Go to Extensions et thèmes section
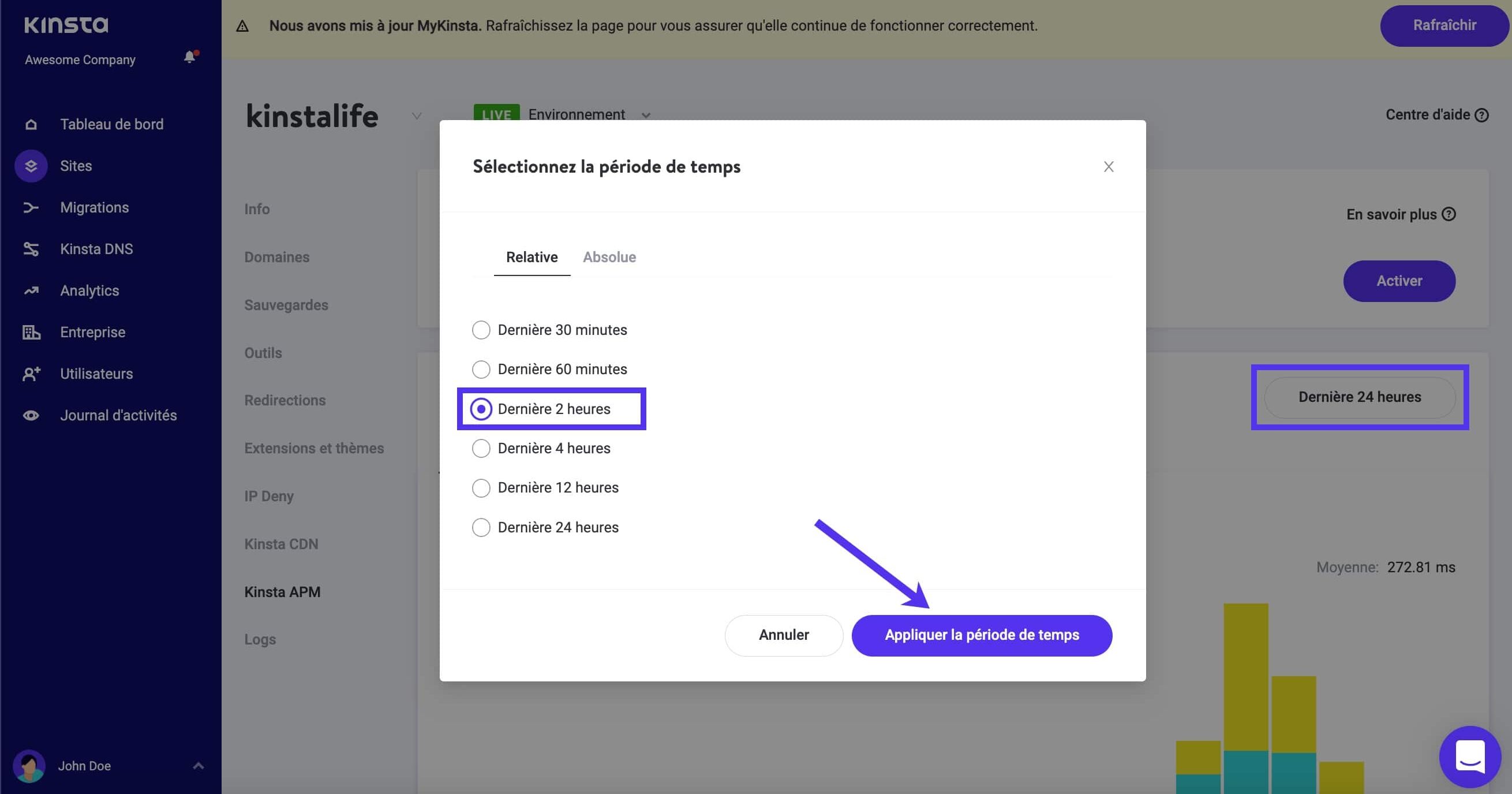 pos(314,449)
